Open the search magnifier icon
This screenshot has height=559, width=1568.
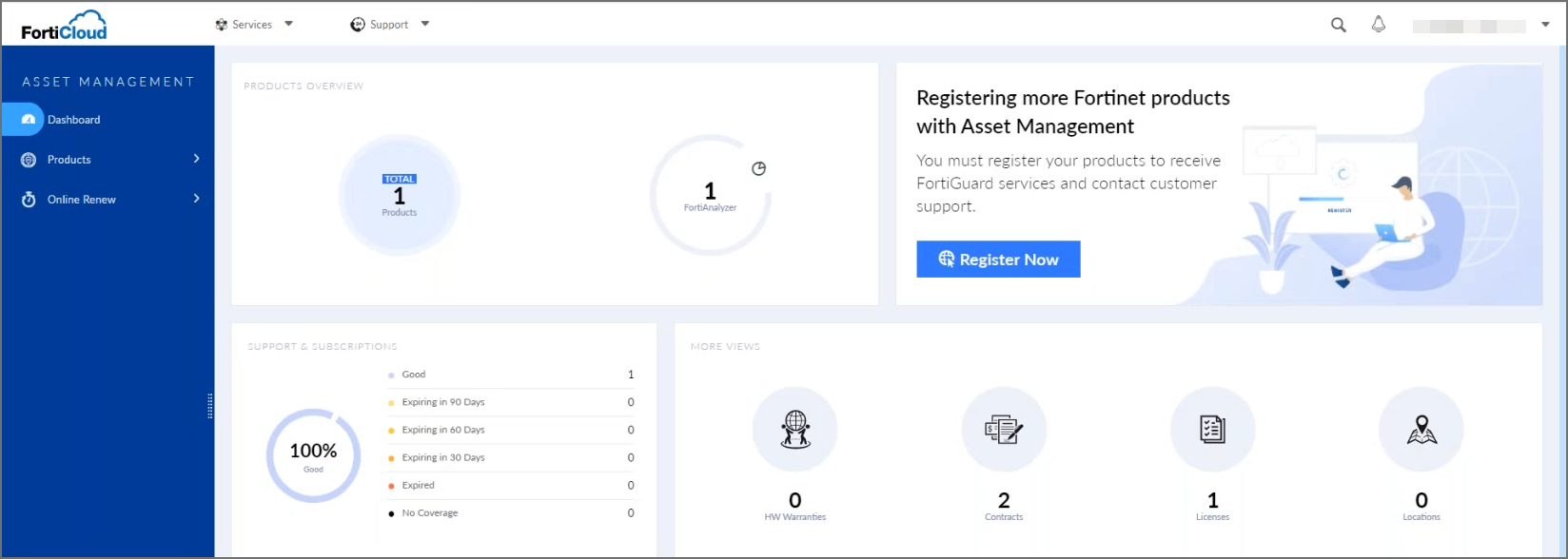[x=1338, y=26]
